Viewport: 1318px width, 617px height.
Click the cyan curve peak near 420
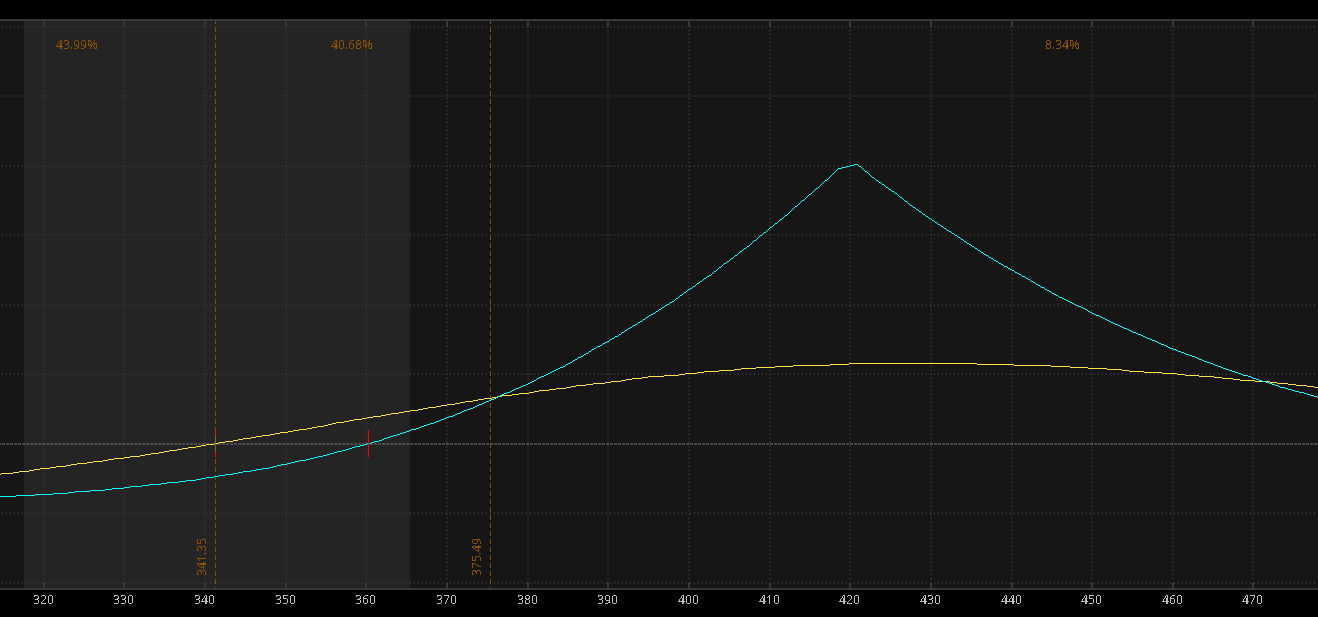point(855,165)
